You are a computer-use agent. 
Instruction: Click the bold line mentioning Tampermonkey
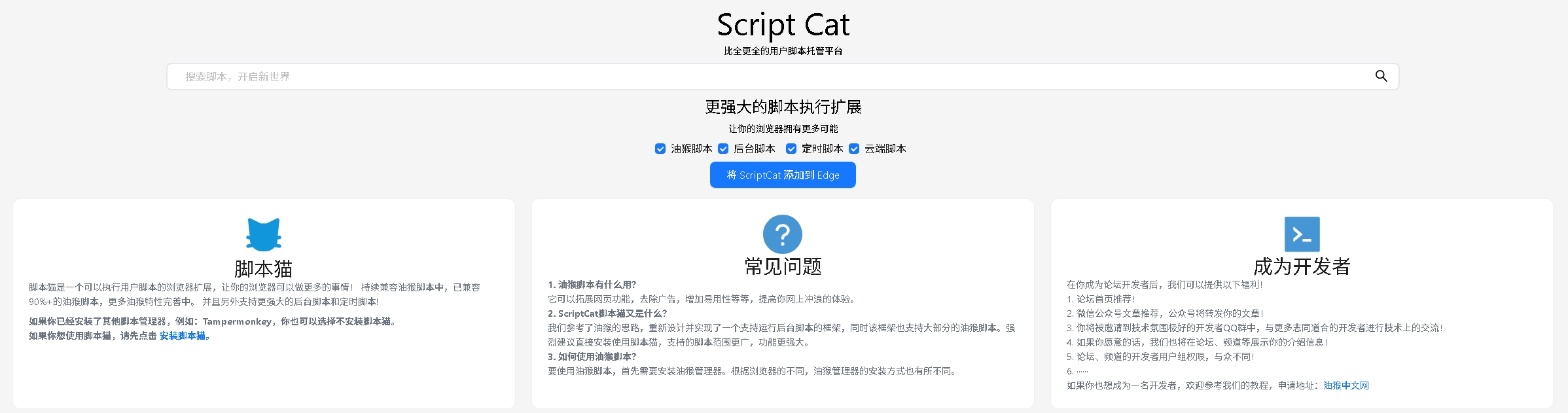pos(213,321)
